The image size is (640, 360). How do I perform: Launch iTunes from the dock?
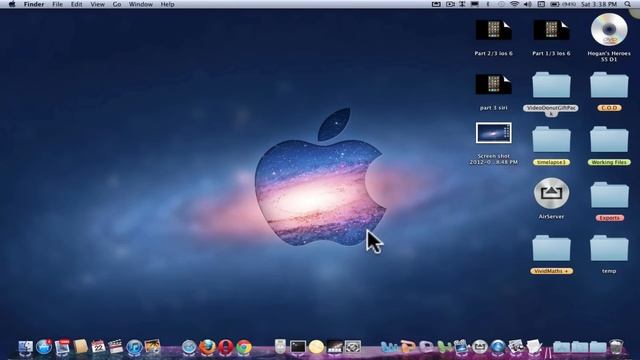134,347
